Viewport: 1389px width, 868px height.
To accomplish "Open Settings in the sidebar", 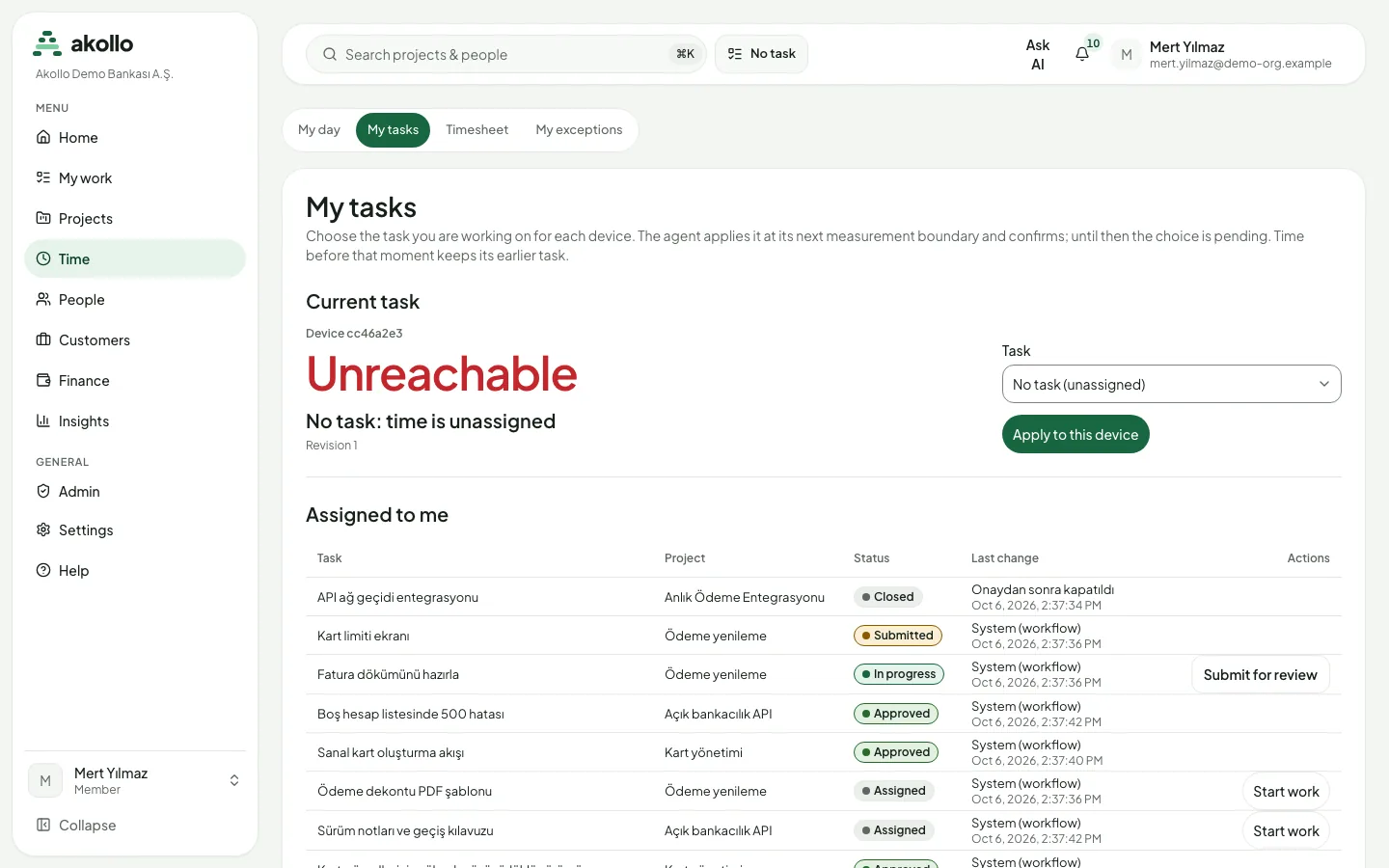I will (135, 530).
